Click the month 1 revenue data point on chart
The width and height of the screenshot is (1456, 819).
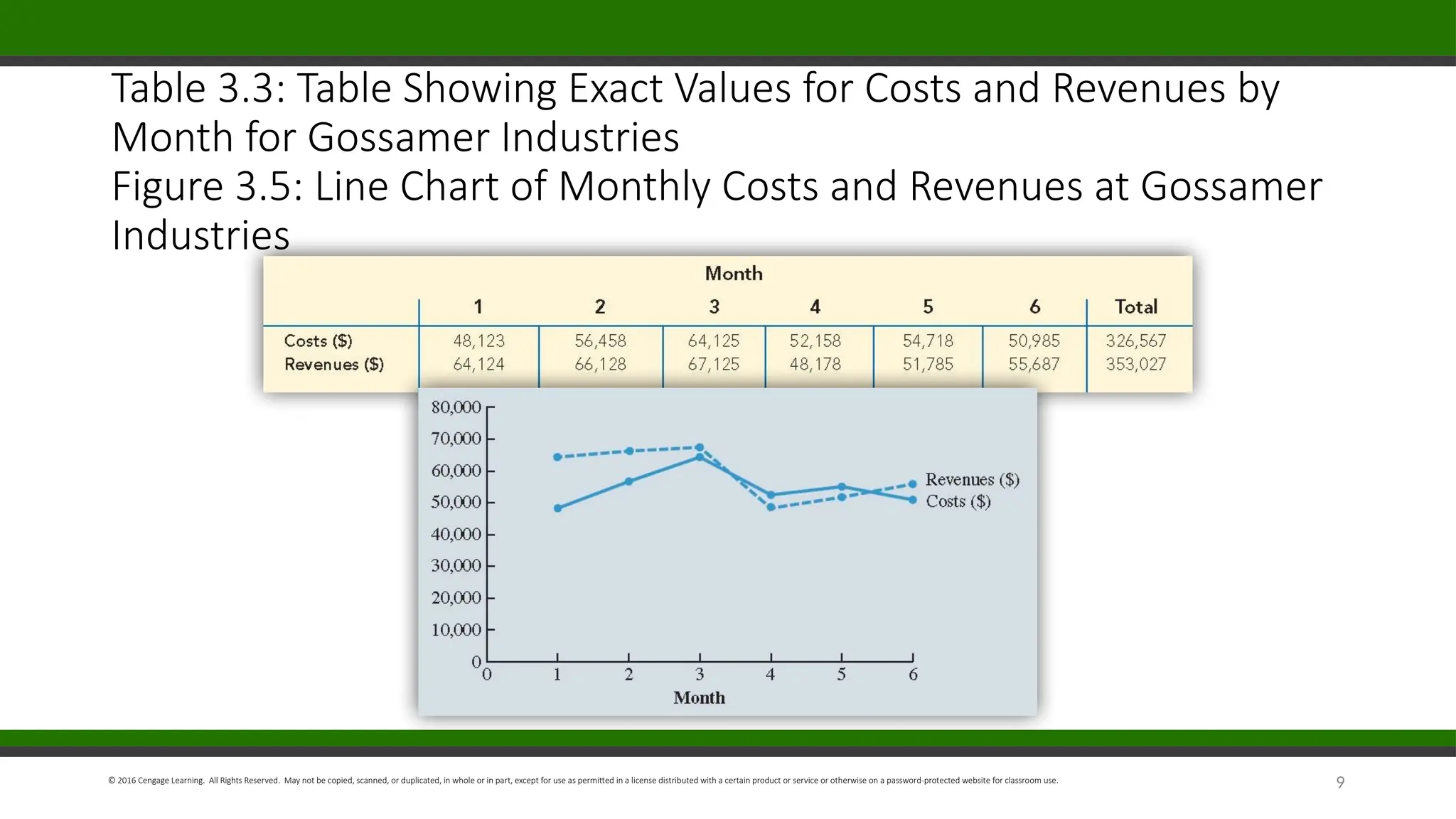[557, 457]
